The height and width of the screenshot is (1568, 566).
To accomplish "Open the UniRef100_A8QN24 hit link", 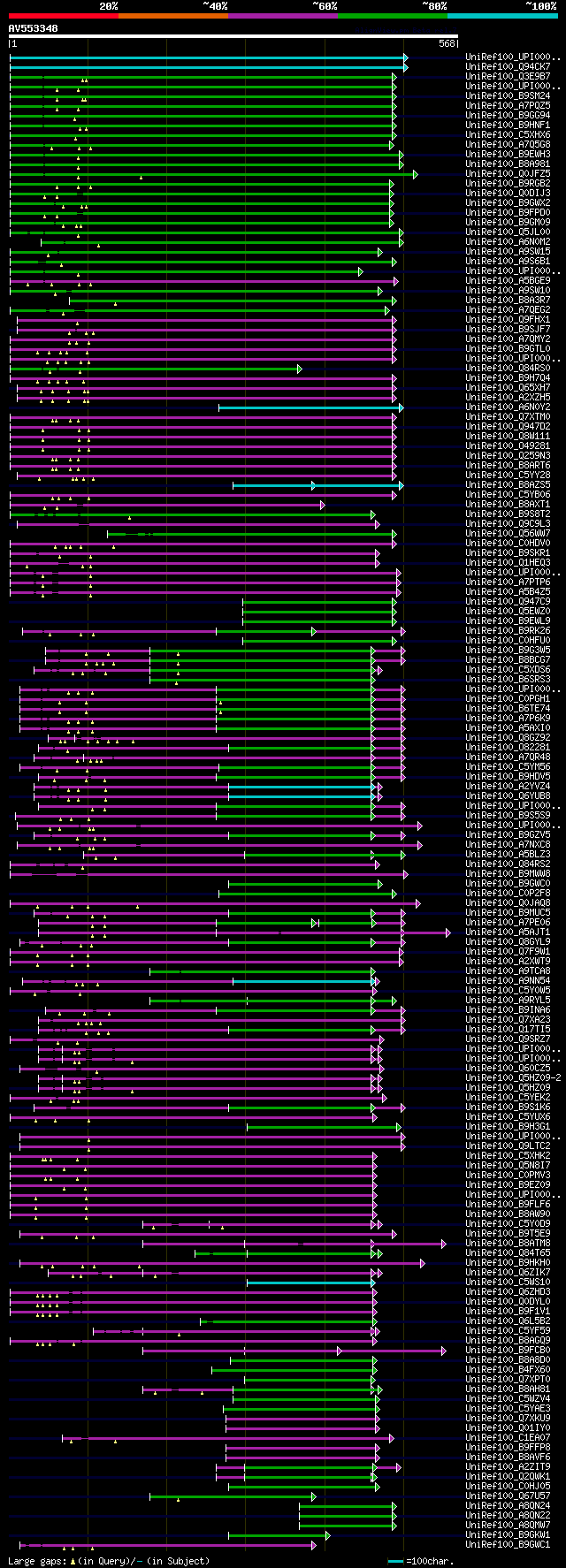I will click(x=508, y=1506).
